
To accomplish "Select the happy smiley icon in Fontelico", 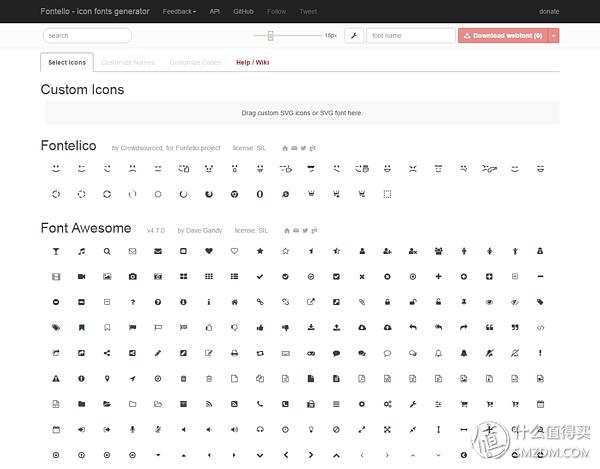I will tap(56, 169).
